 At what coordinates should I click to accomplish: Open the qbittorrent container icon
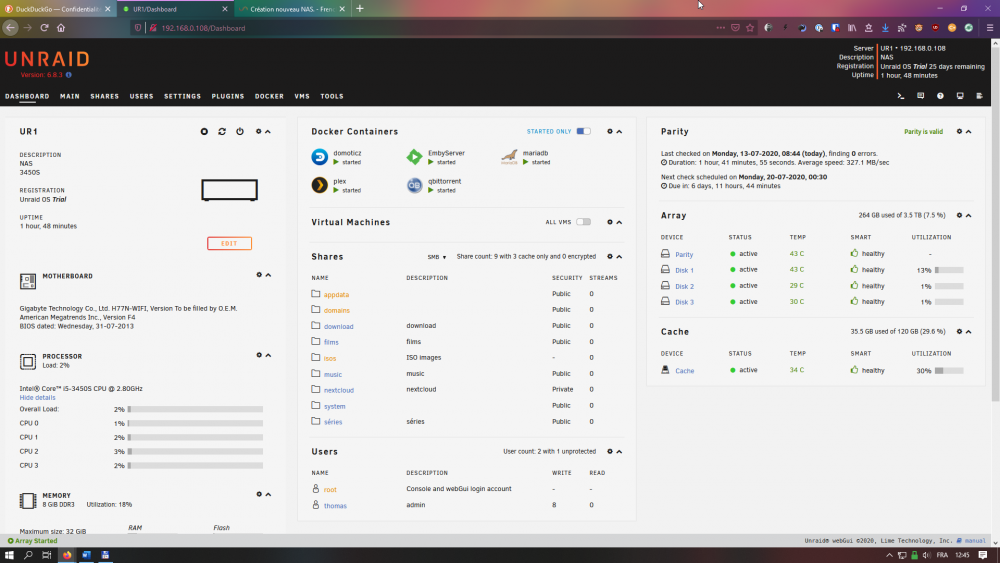pyautogui.click(x=415, y=185)
